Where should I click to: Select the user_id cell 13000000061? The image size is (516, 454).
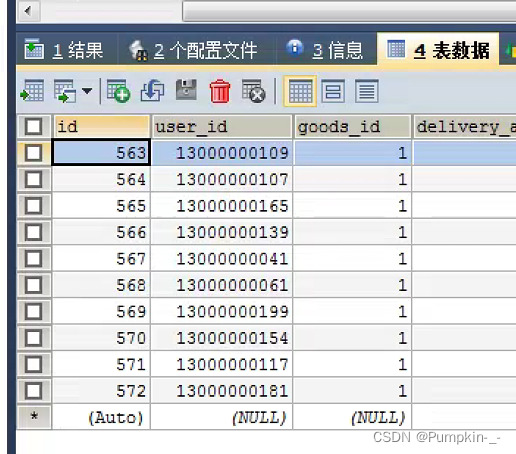click(x=222, y=285)
